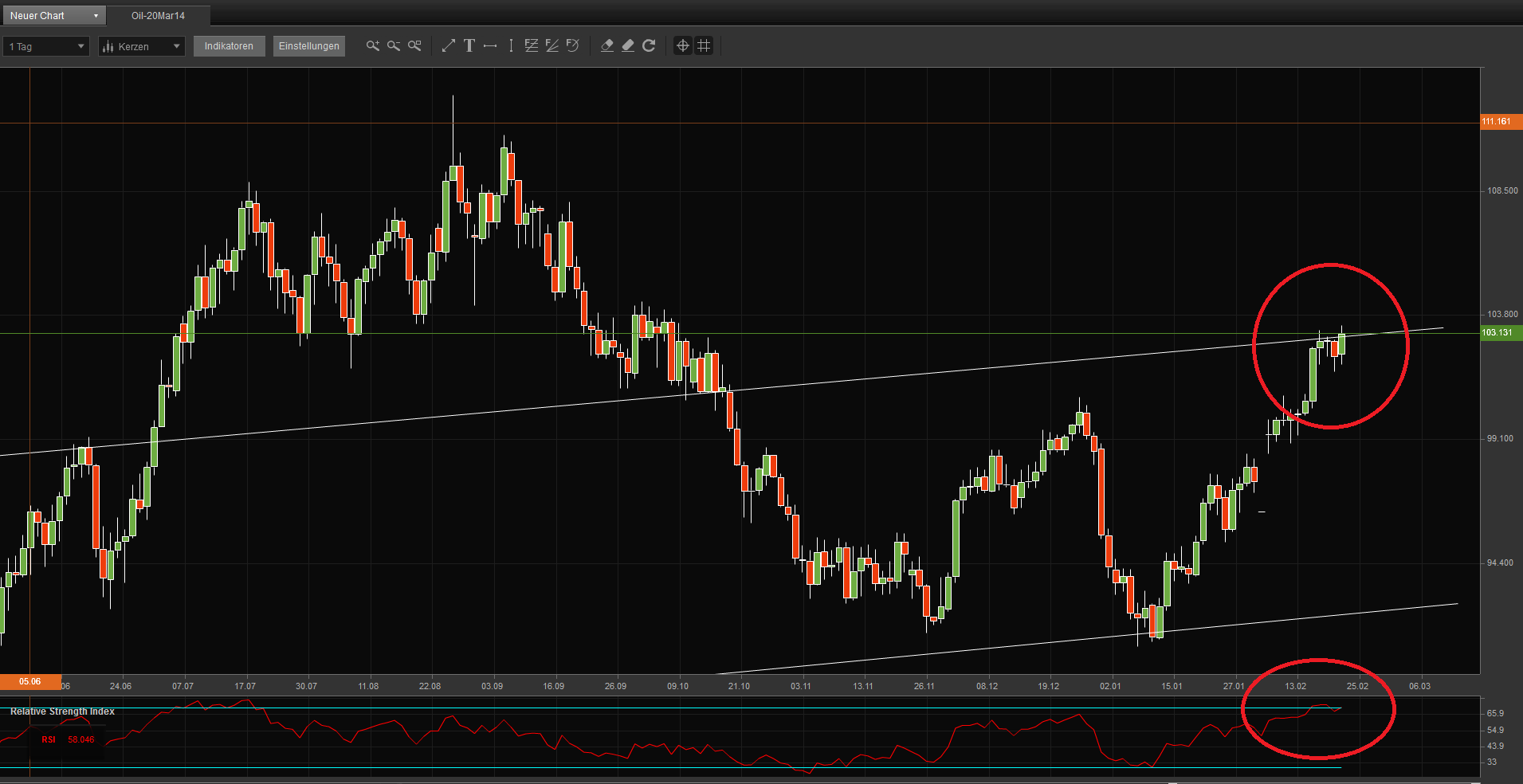Toggle the crosshair cursor mode

(682, 45)
